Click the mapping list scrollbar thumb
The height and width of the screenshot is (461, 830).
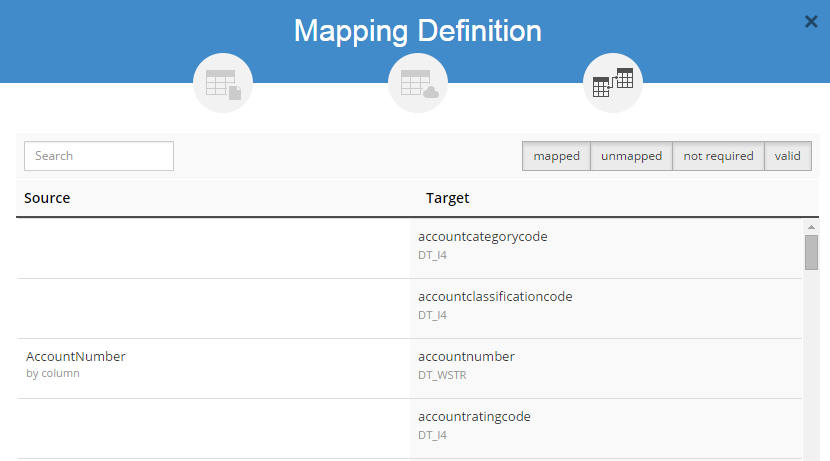[x=811, y=252]
